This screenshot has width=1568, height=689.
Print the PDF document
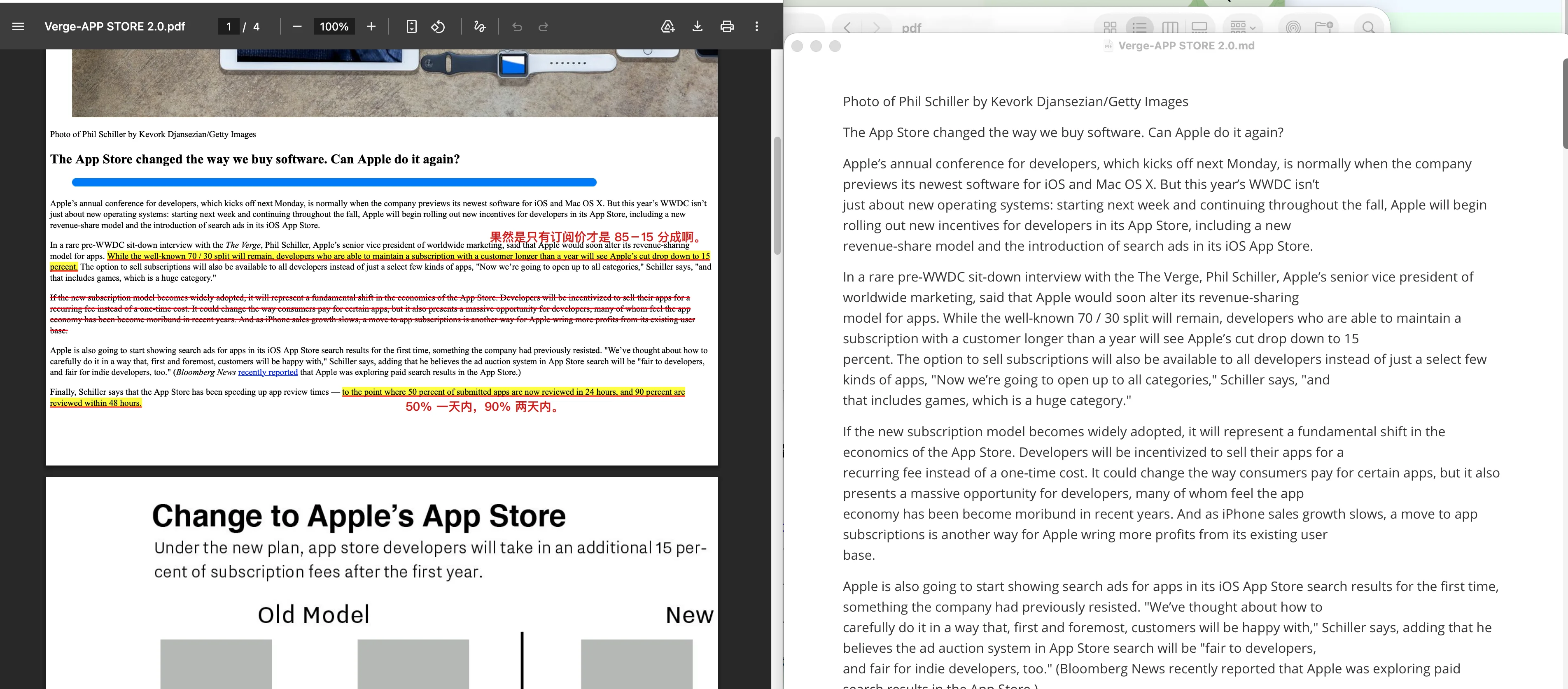pos(727,26)
